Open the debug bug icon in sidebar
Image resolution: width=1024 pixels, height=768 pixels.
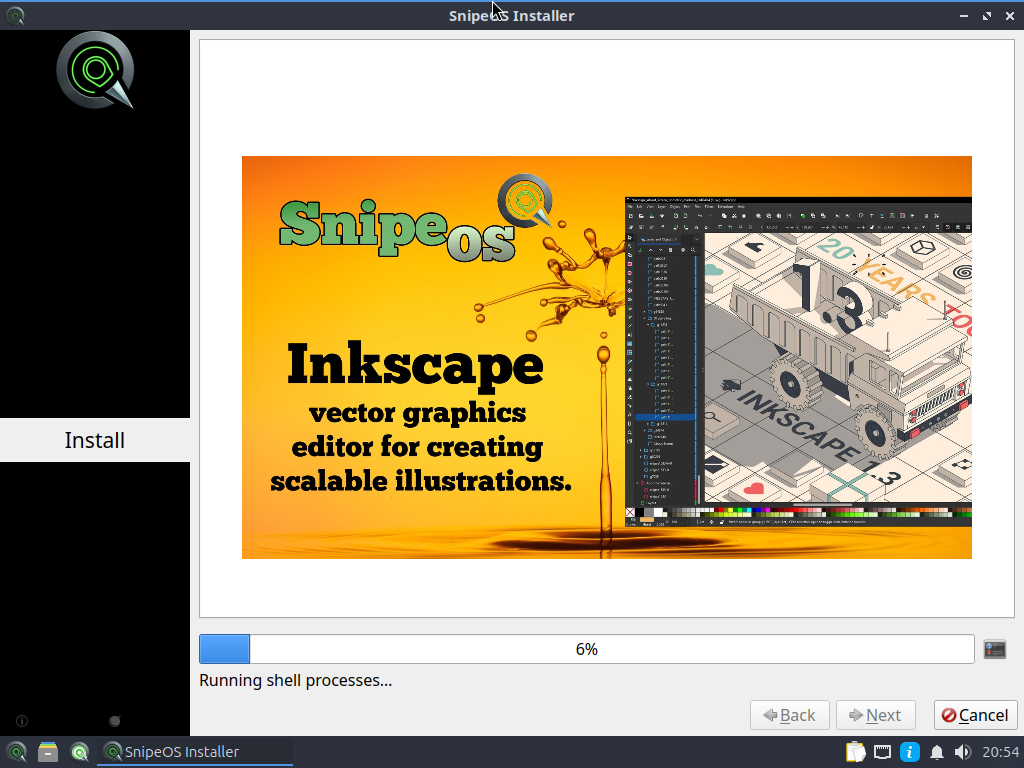[x=114, y=721]
